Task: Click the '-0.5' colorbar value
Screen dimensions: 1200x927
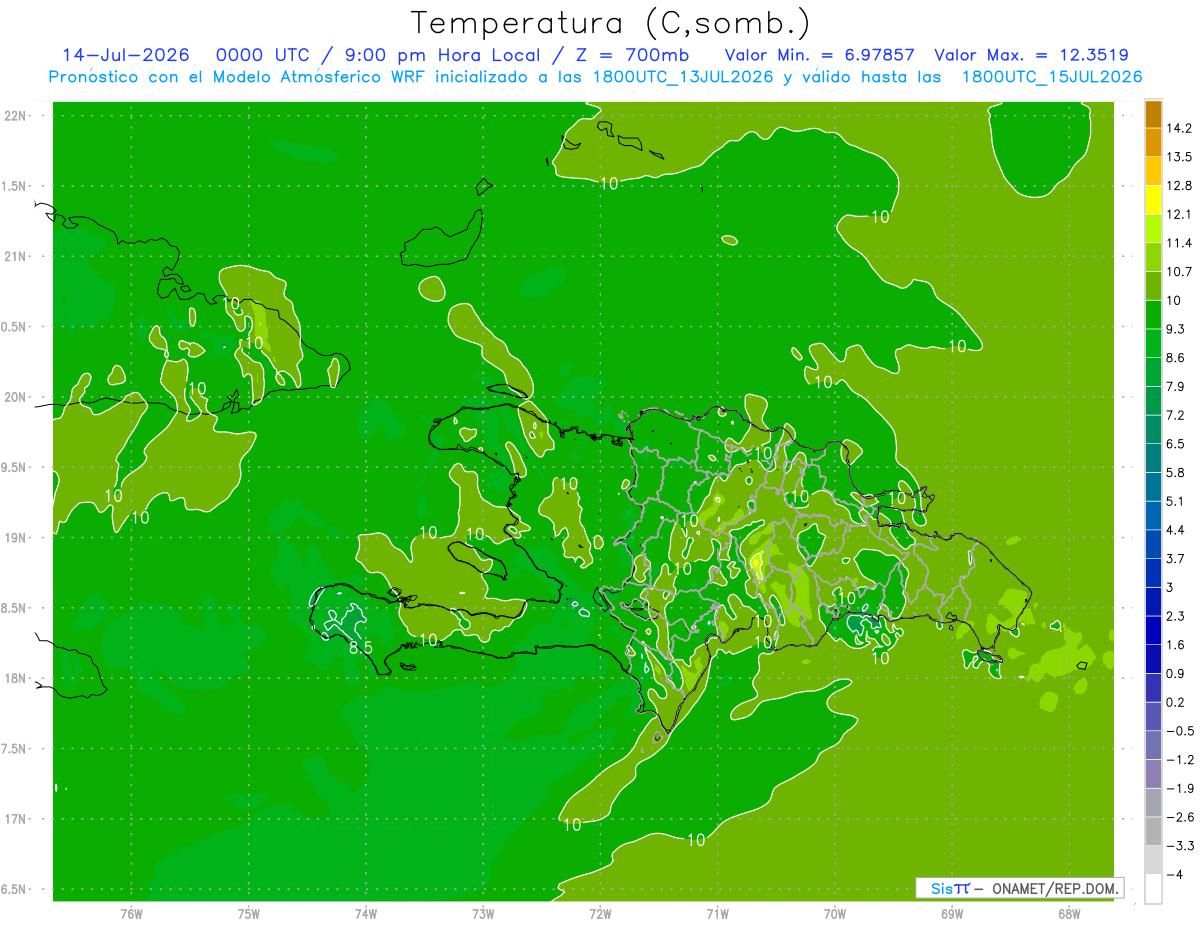Action: (x=1180, y=731)
